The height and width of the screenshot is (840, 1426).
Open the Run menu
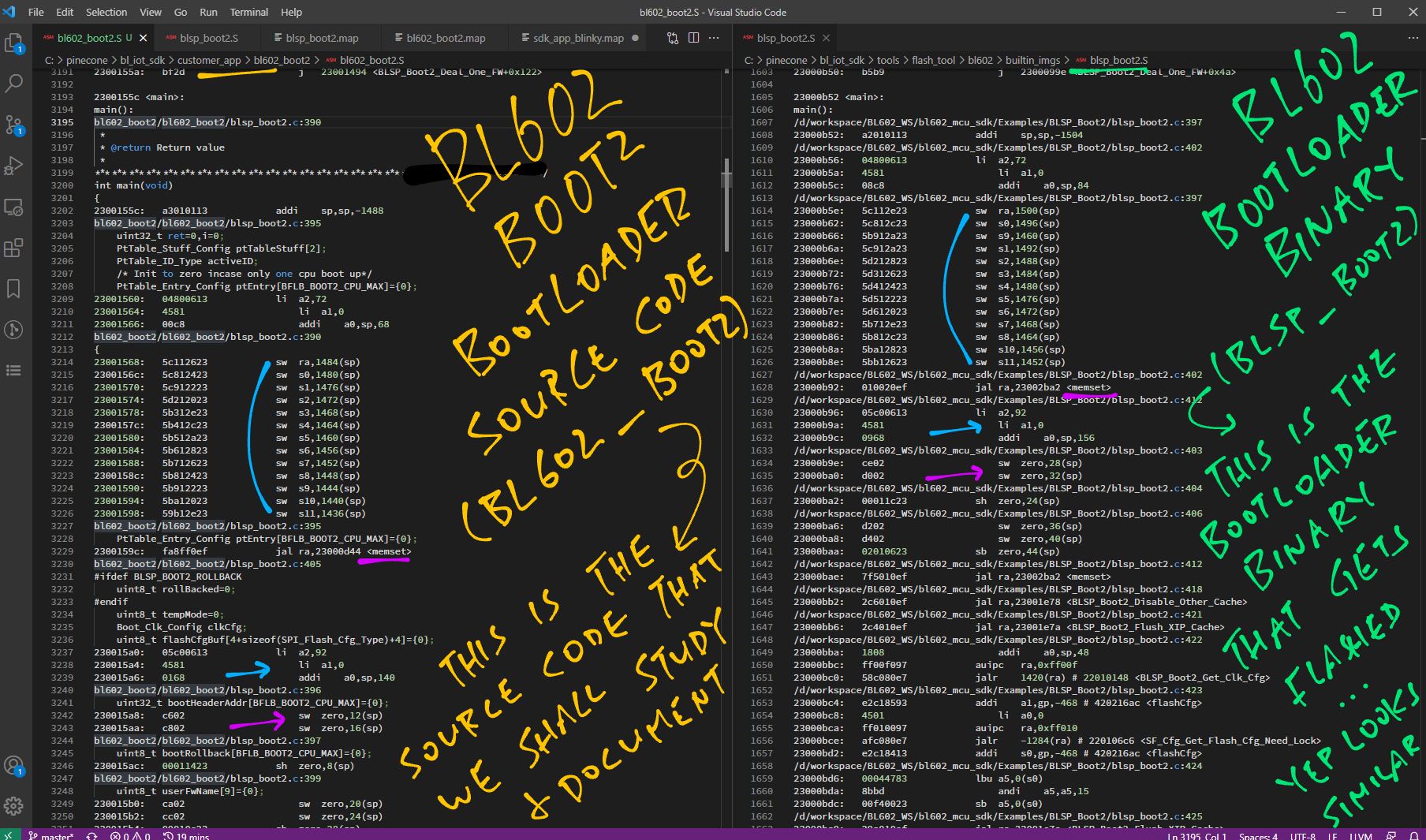208,12
